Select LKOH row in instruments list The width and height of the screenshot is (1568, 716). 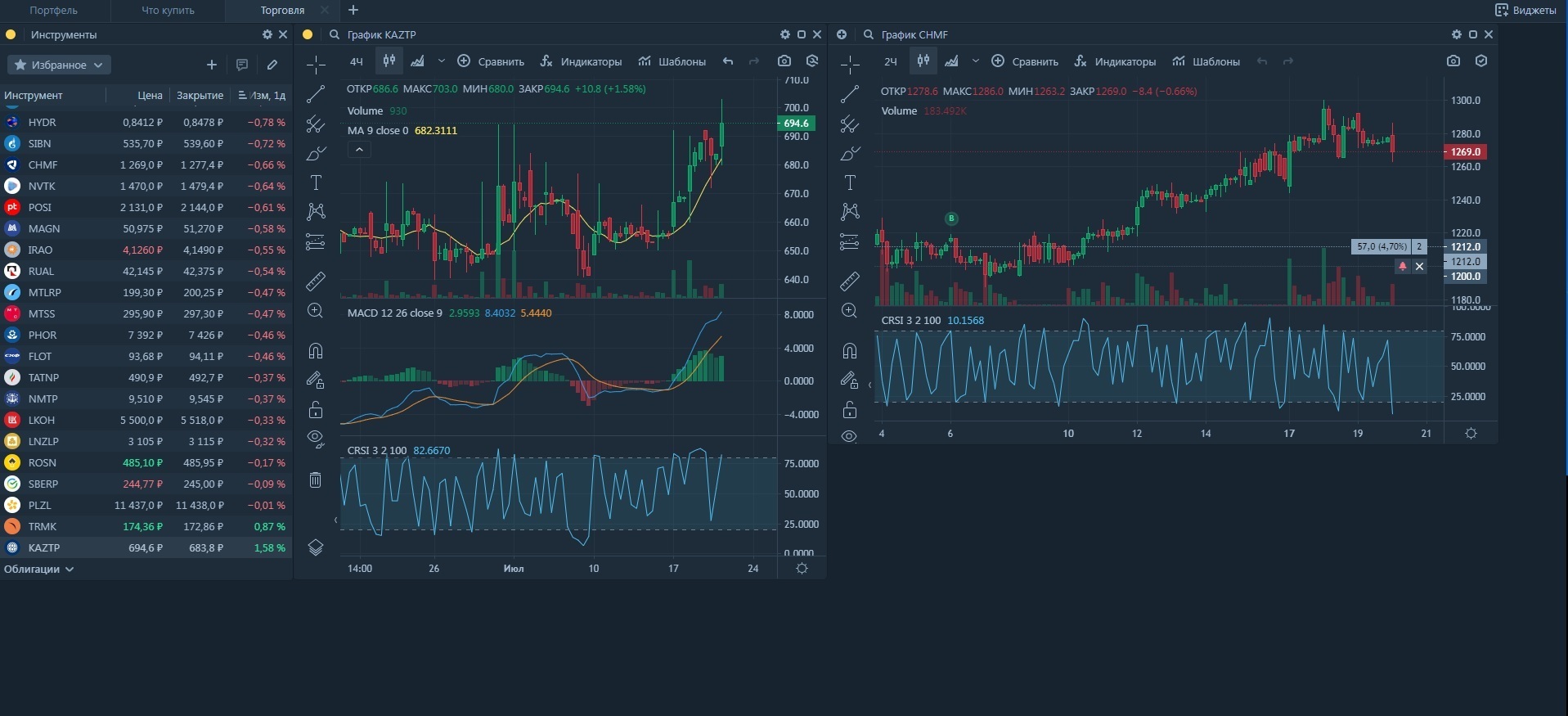coord(146,420)
